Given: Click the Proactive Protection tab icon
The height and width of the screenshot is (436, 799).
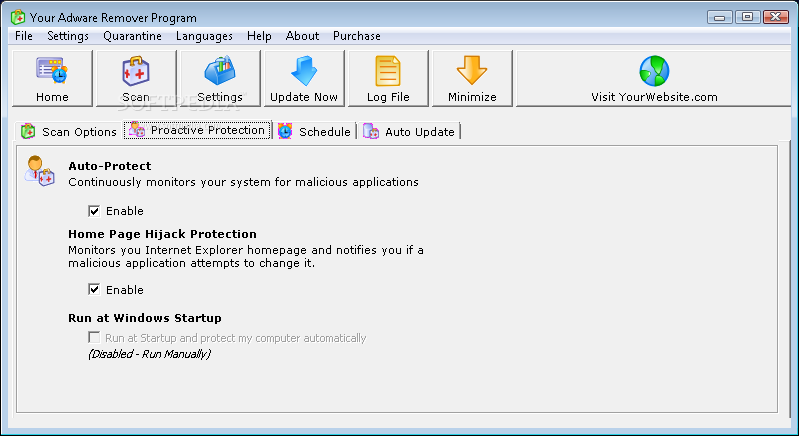Looking at the screenshot, I should coord(137,130).
